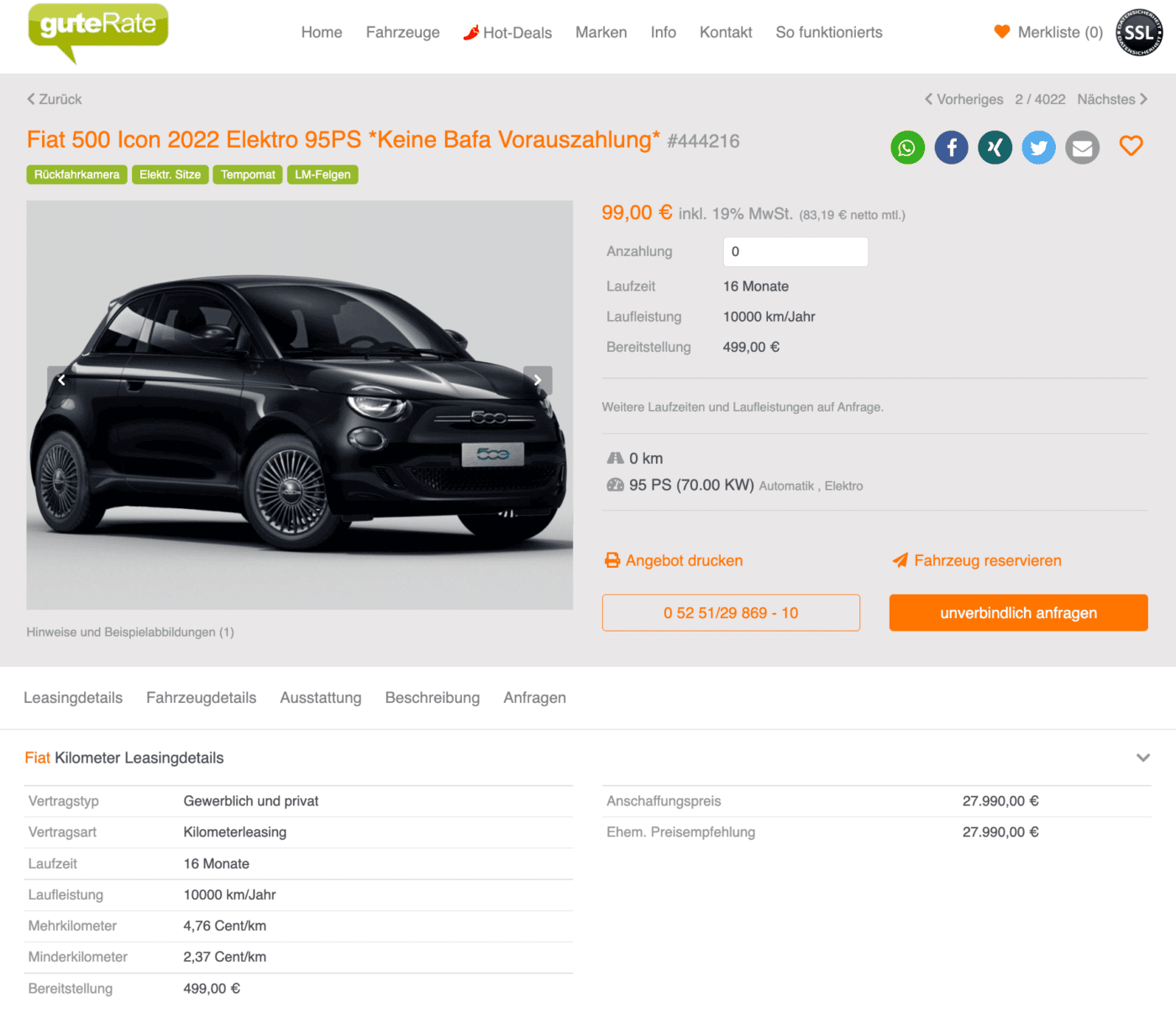Share offer by email icon
This screenshot has width=1176, height=1023.
tap(1082, 148)
